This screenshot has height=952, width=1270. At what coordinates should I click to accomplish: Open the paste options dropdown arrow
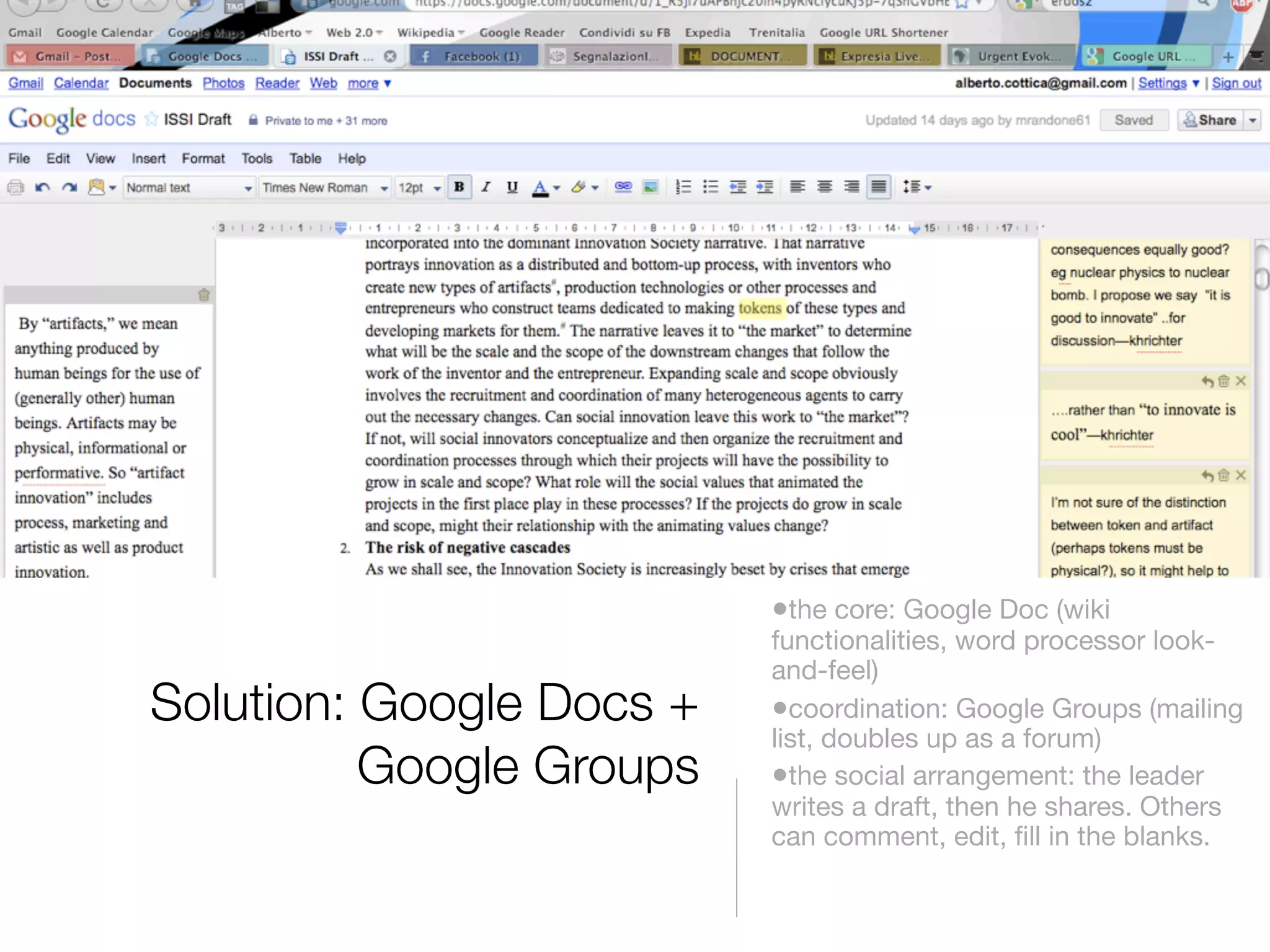113,187
